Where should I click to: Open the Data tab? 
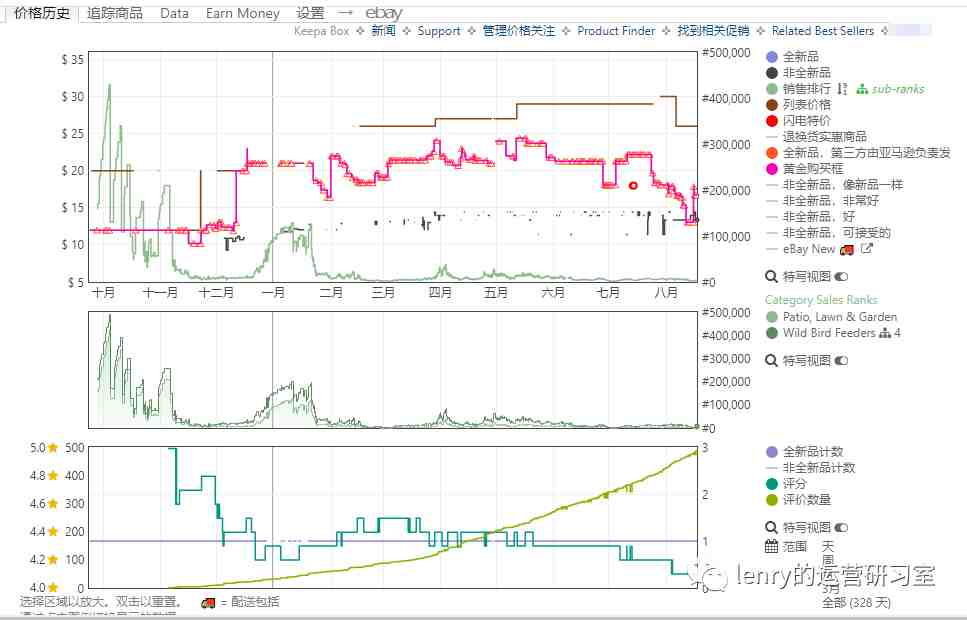point(175,13)
